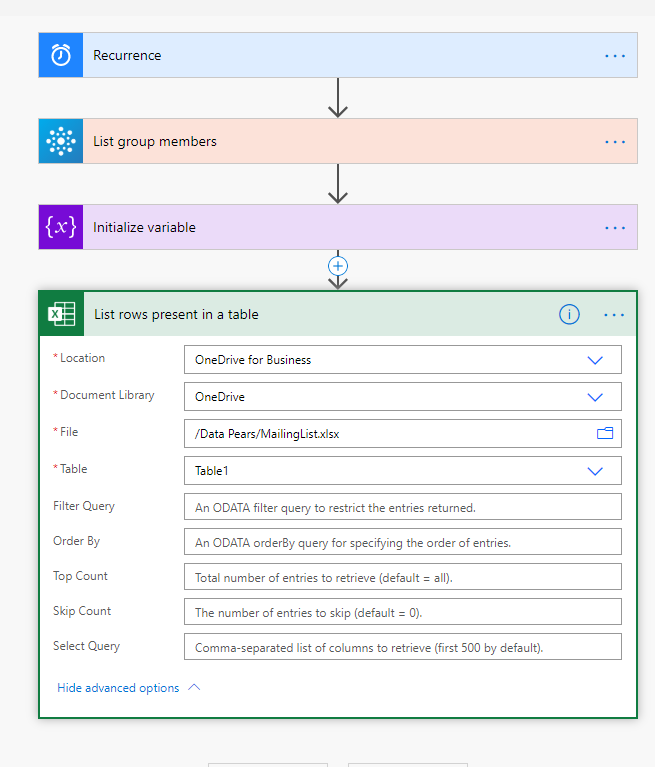
Task: Expand the Document Library dropdown
Action: tap(595, 397)
